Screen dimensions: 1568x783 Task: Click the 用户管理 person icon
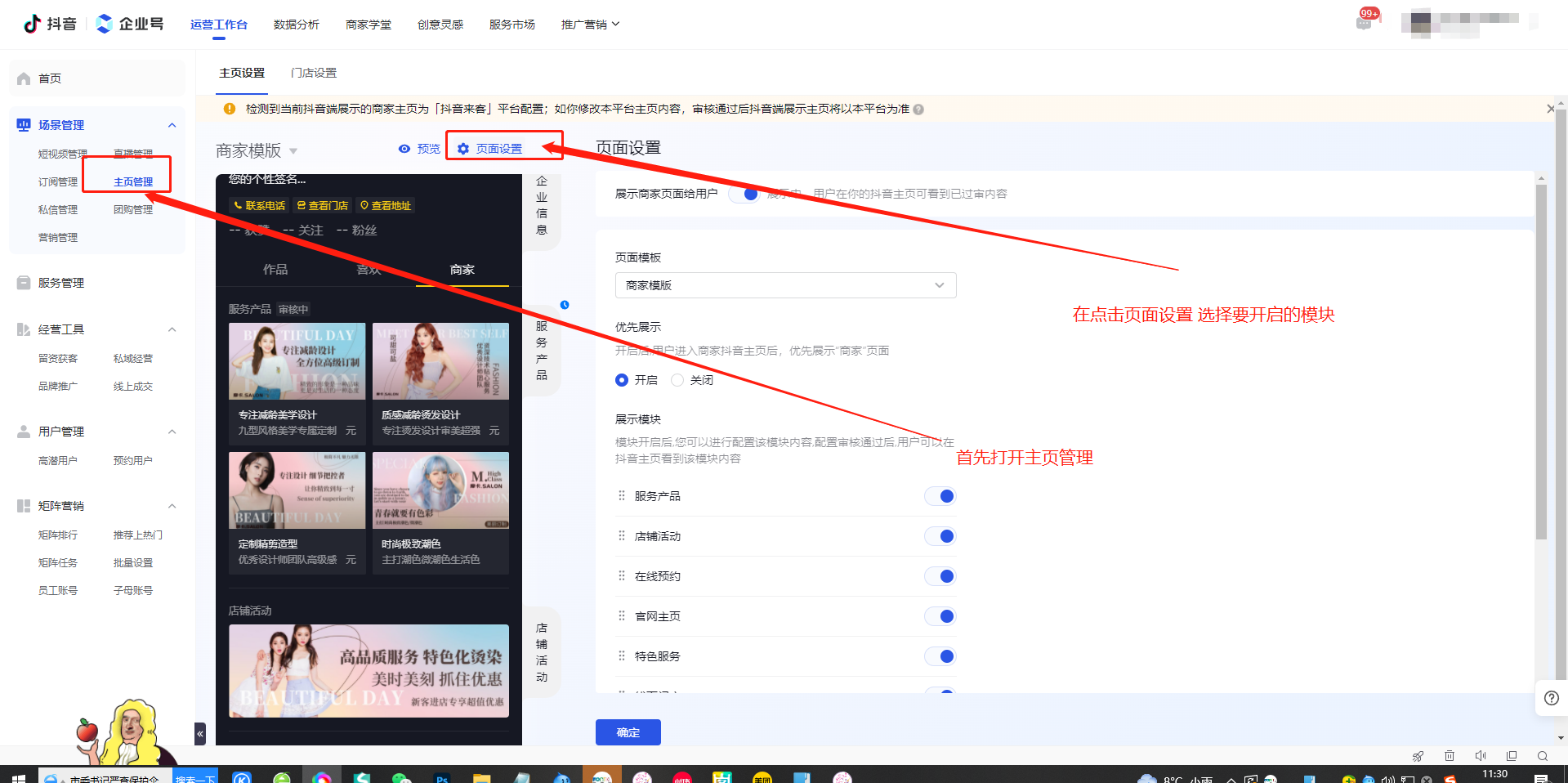tap(24, 432)
